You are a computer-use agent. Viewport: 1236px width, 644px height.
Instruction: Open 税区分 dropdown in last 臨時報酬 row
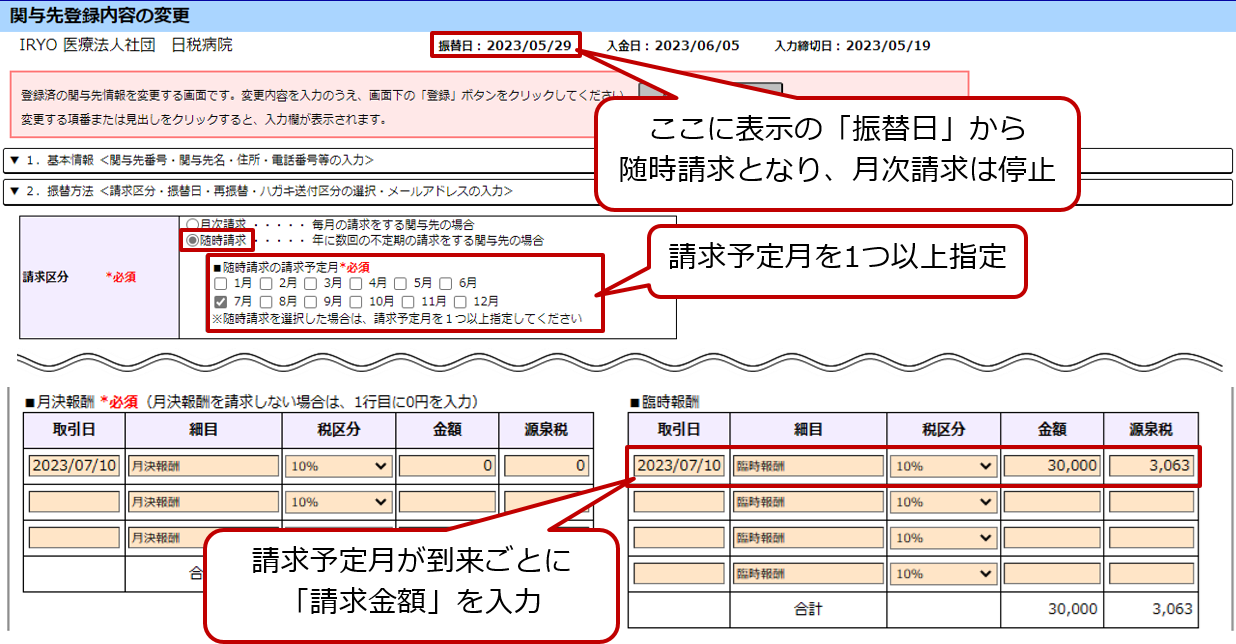[944, 574]
